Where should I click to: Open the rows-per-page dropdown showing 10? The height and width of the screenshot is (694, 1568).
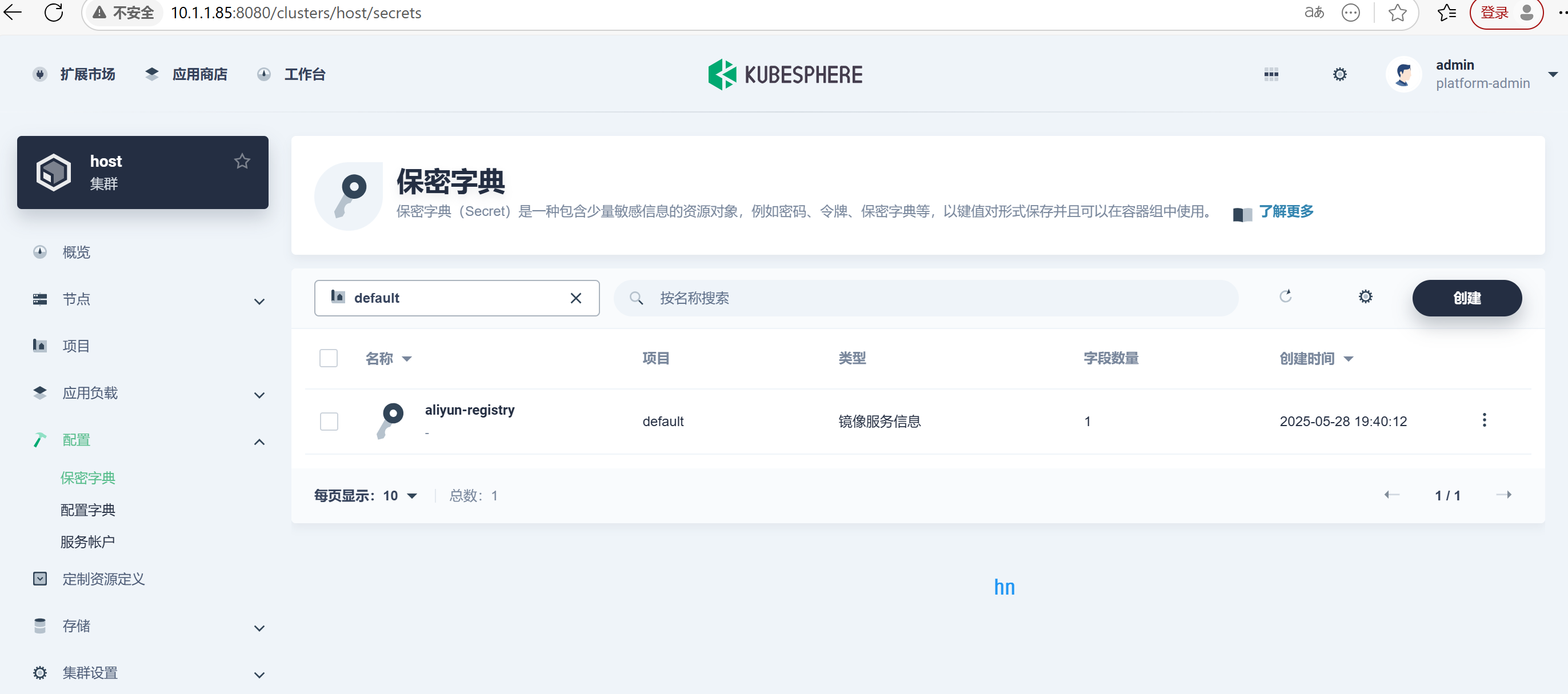click(x=400, y=496)
